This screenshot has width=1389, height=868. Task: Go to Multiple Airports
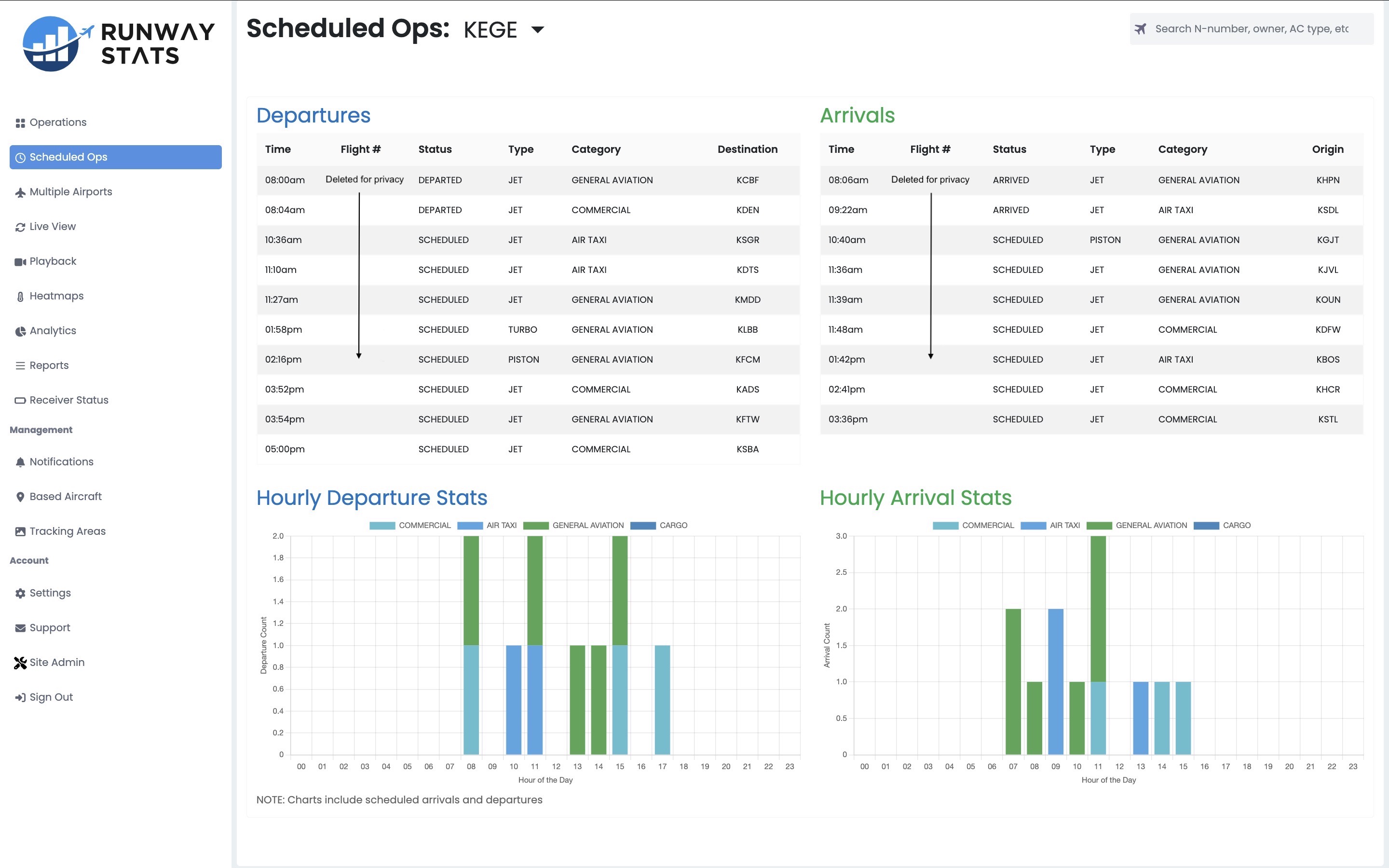[x=115, y=192]
